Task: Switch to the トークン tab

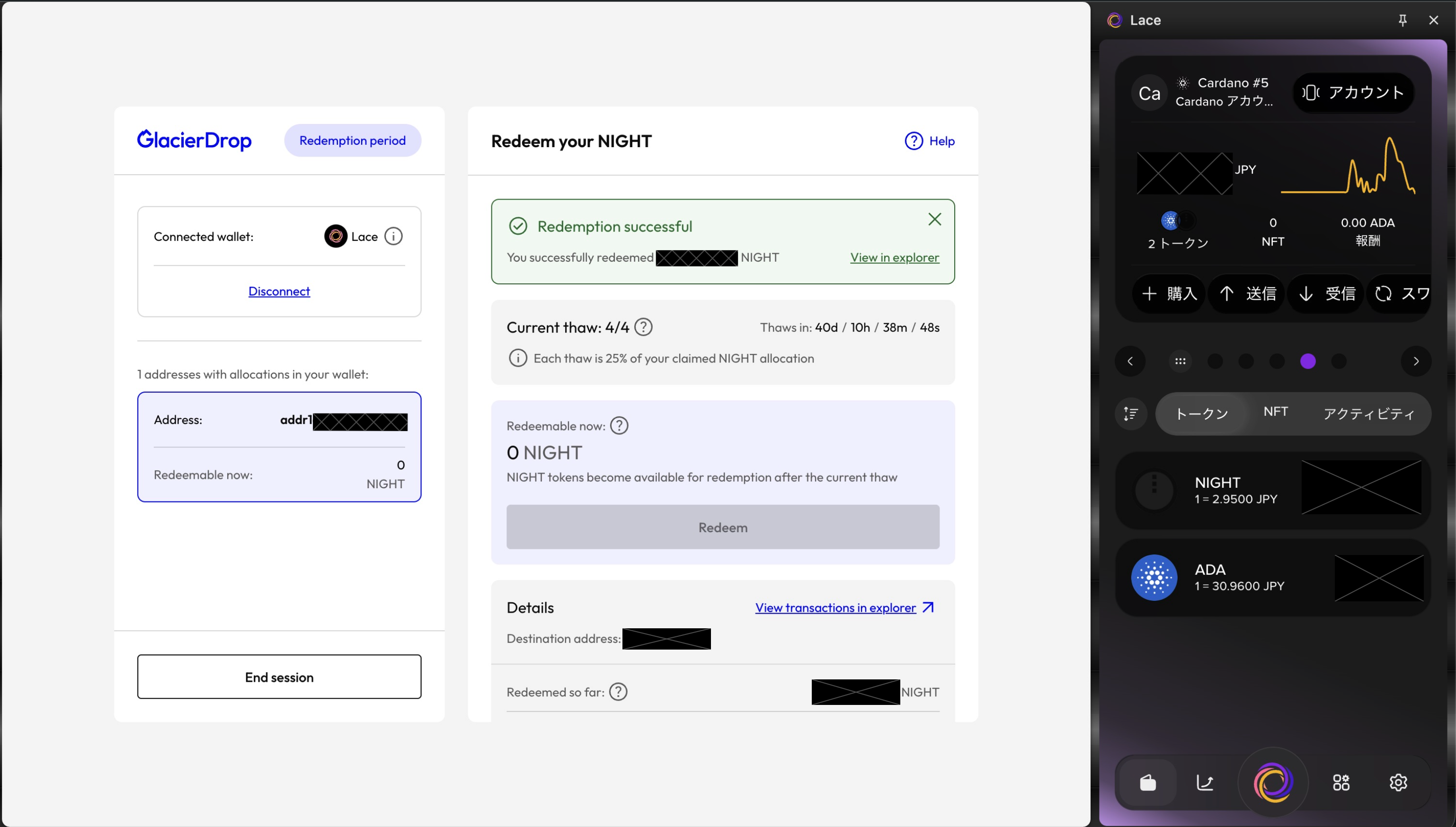Action: click(1201, 413)
